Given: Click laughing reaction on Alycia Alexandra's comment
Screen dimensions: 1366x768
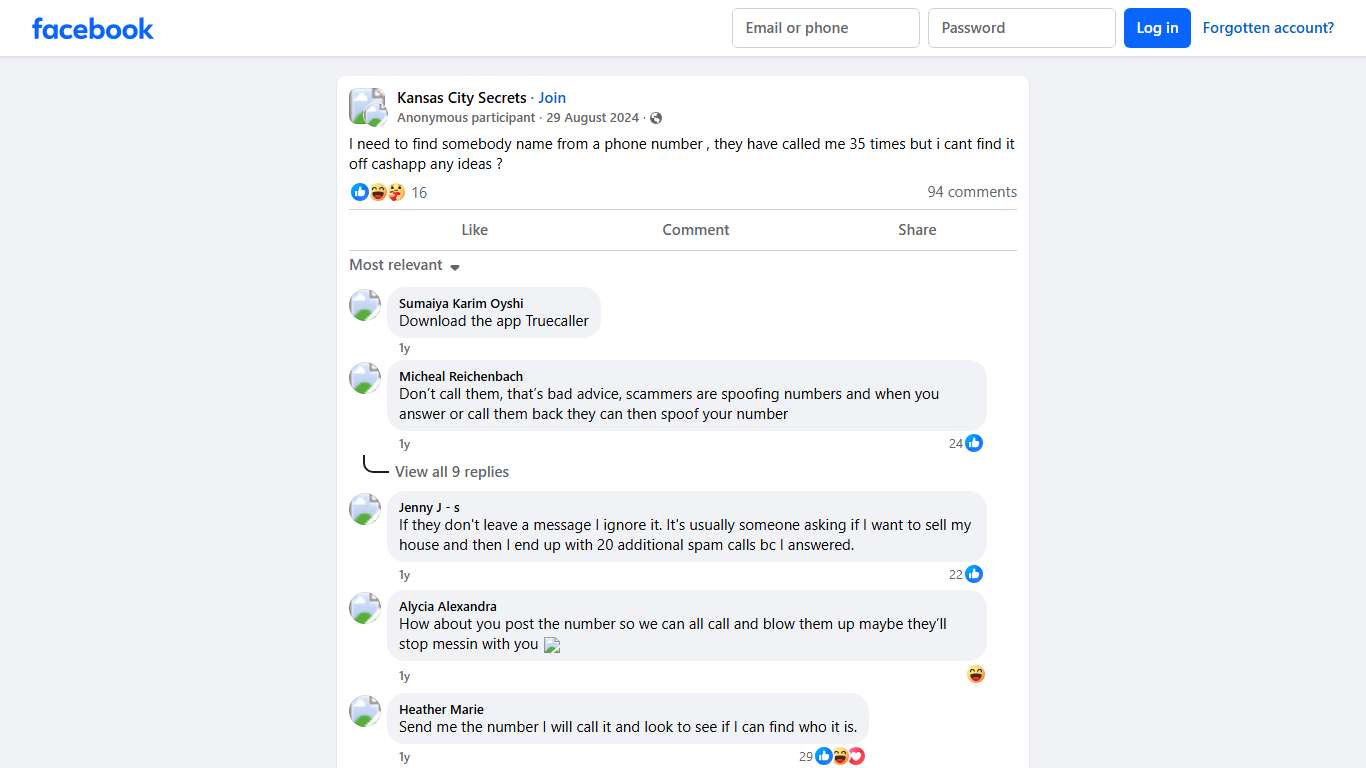Looking at the screenshot, I should pyautogui.click(x=976, y=675).
